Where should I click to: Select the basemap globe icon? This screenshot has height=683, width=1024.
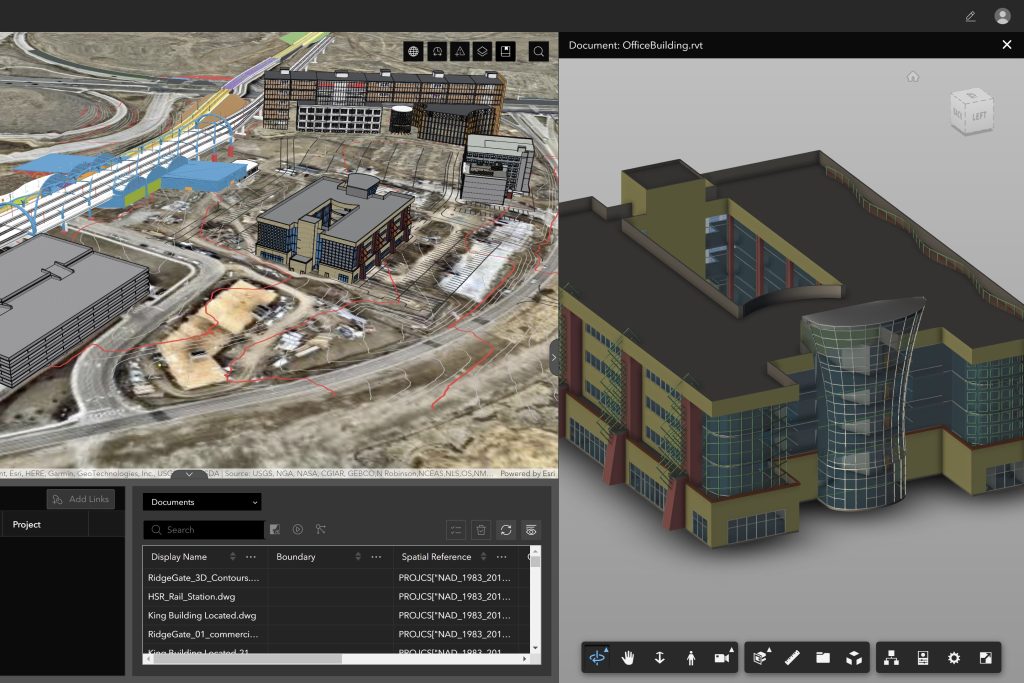click(x=413, y=51)
